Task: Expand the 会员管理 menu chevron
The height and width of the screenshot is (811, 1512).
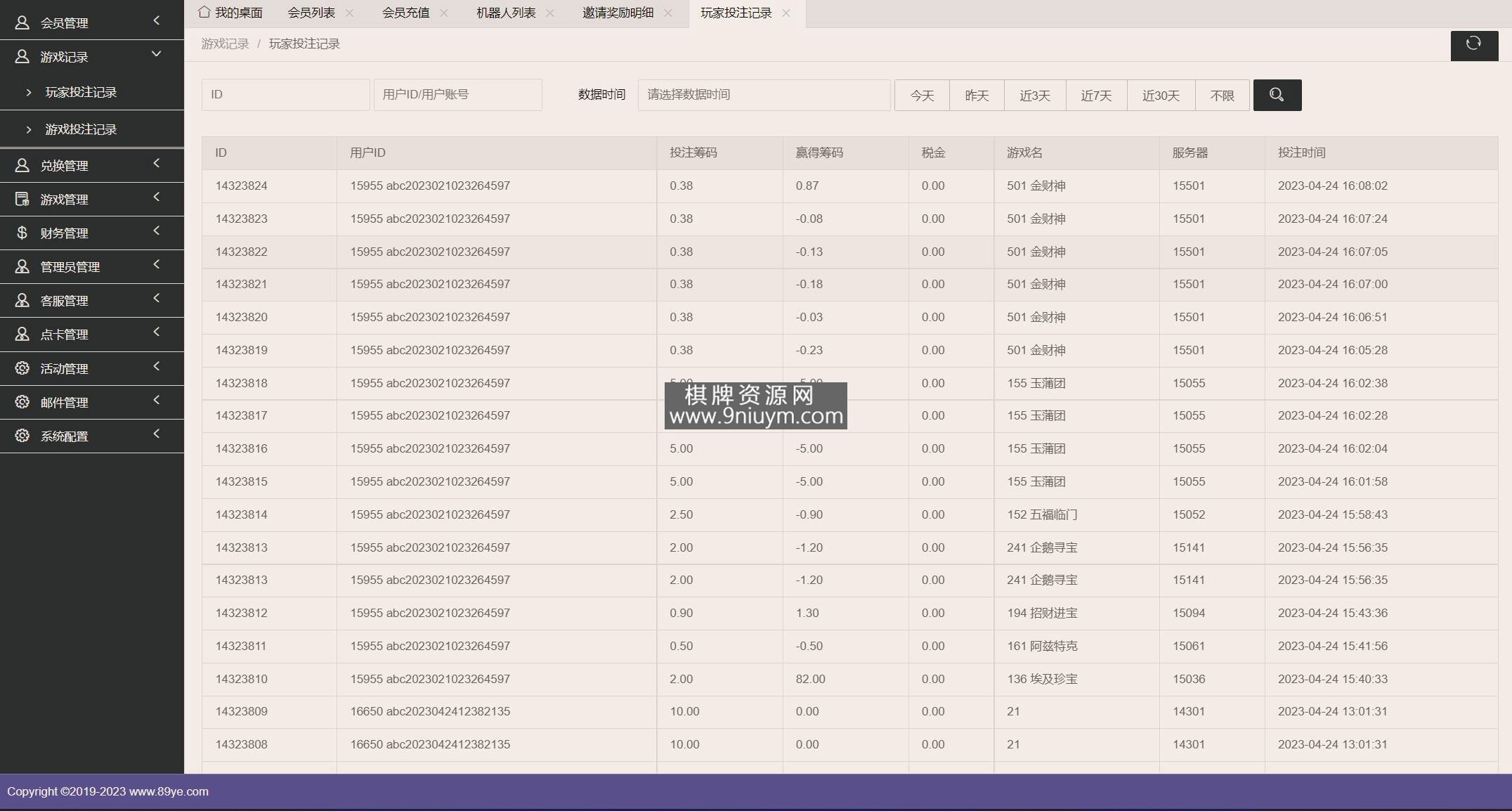Action: 156,21
